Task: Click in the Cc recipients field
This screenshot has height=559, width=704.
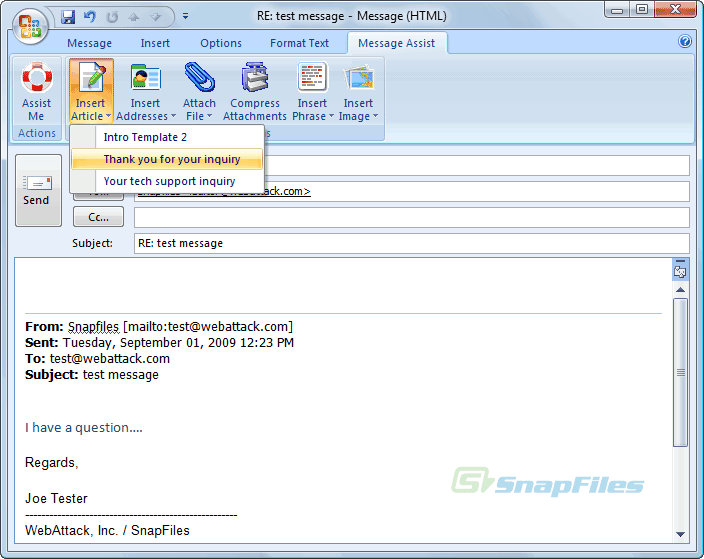Action: (411, 218)
